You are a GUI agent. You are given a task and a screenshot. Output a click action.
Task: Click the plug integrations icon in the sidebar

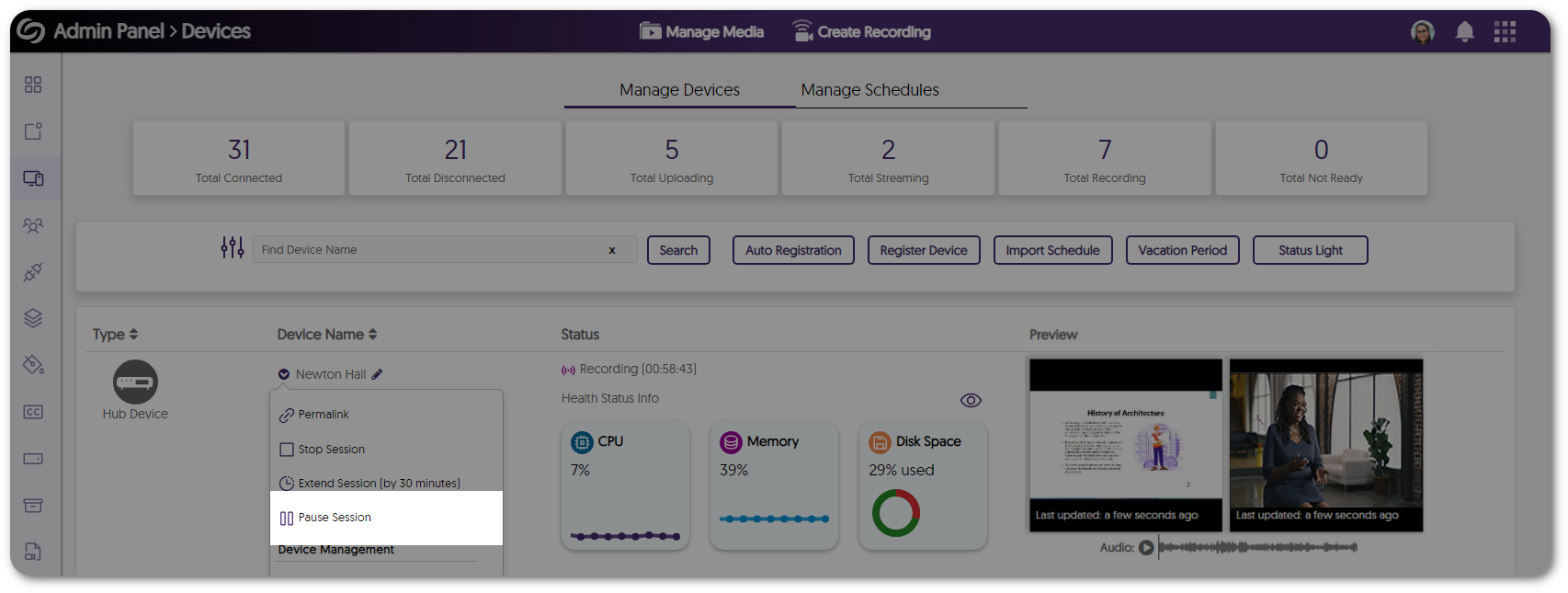[33, 272]
